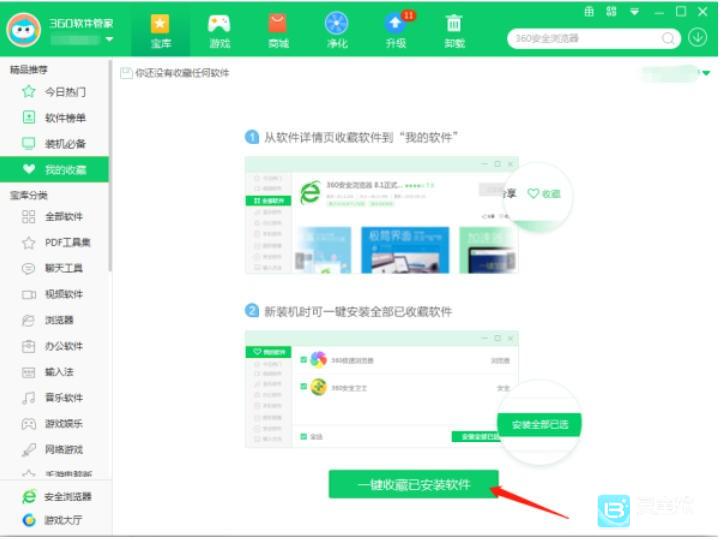
Task: Click 一键收藏已安装软件 button
Action: pos(414,484)
